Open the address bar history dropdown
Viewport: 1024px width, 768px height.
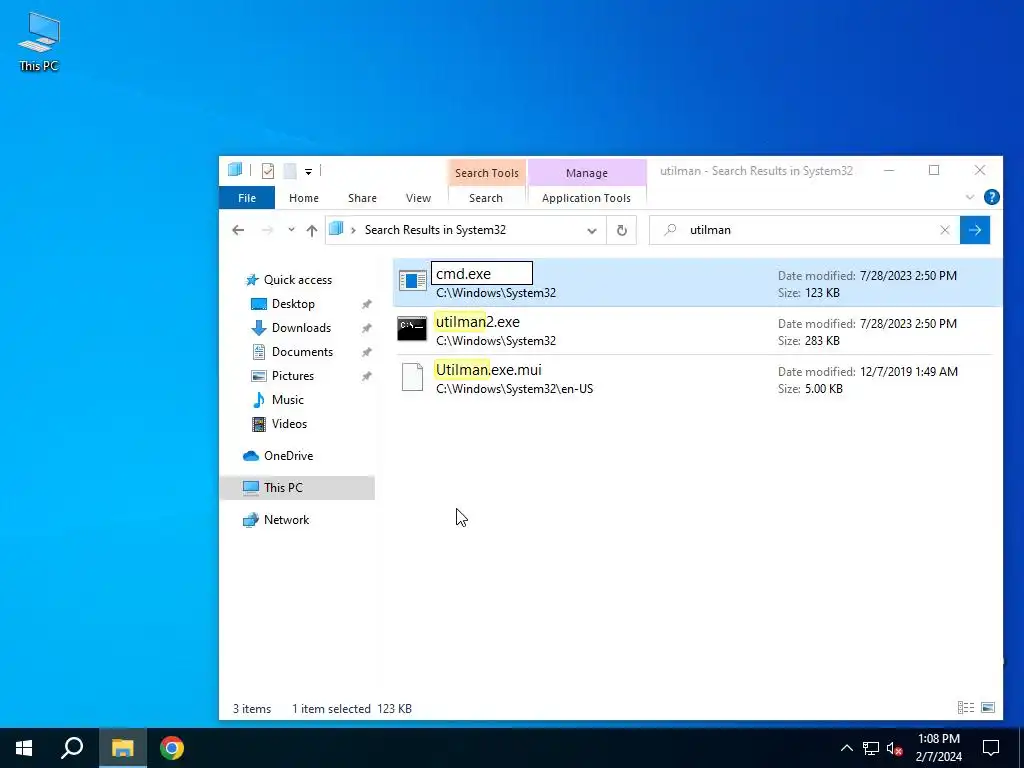click(592, 231)
